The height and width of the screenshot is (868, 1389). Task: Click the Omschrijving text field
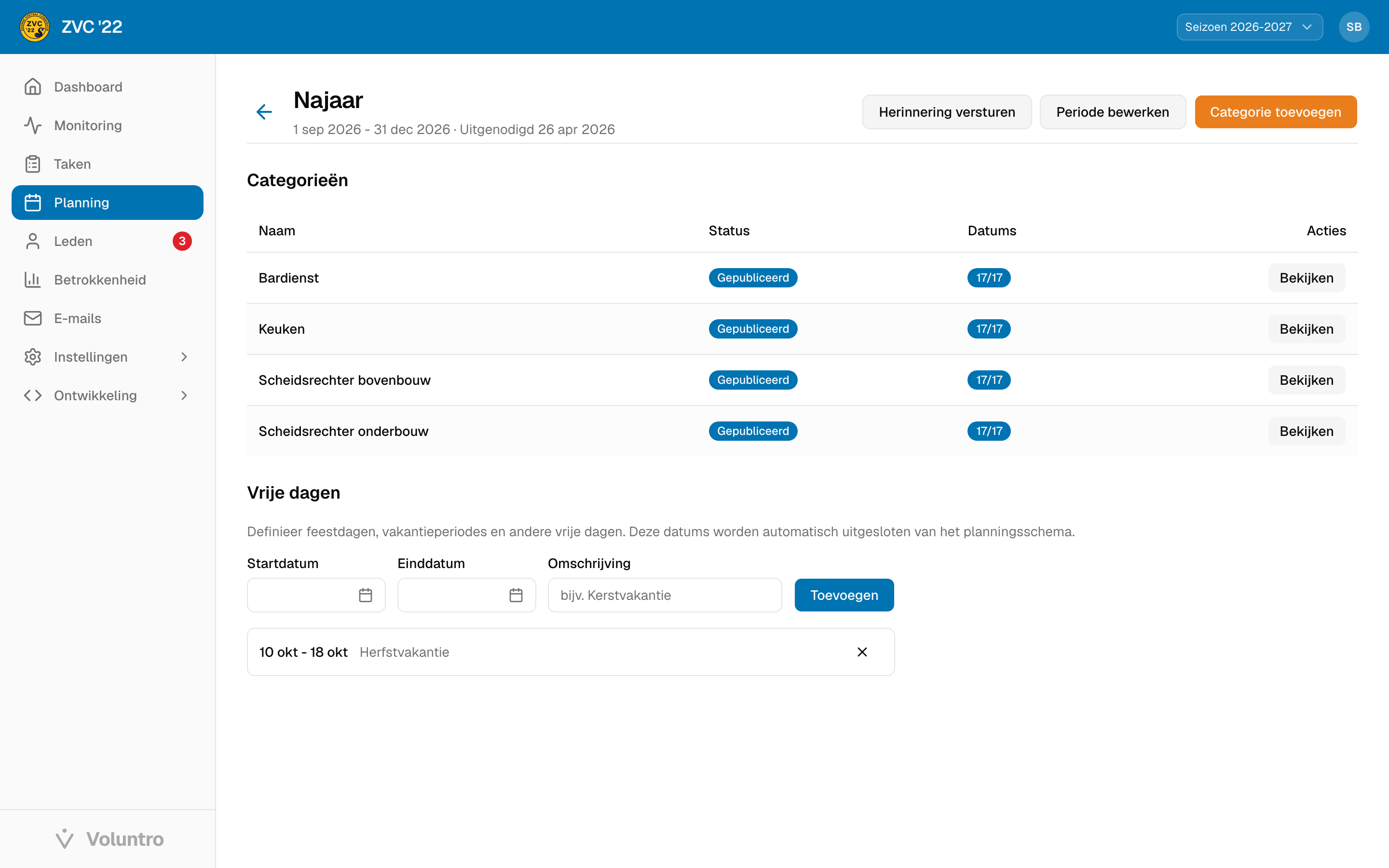(x=665, y=596)
